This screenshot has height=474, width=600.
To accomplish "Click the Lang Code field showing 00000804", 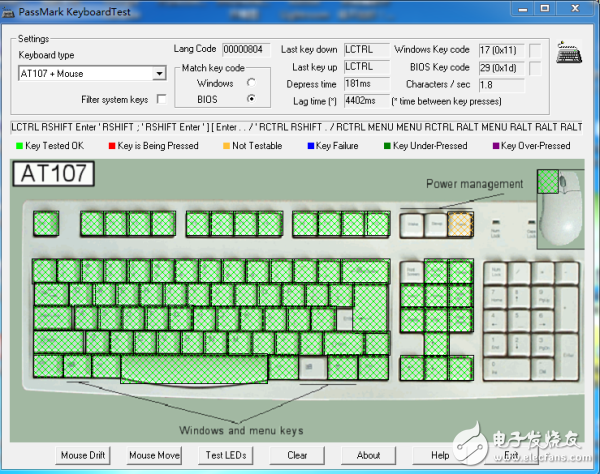I will point(246,49).
